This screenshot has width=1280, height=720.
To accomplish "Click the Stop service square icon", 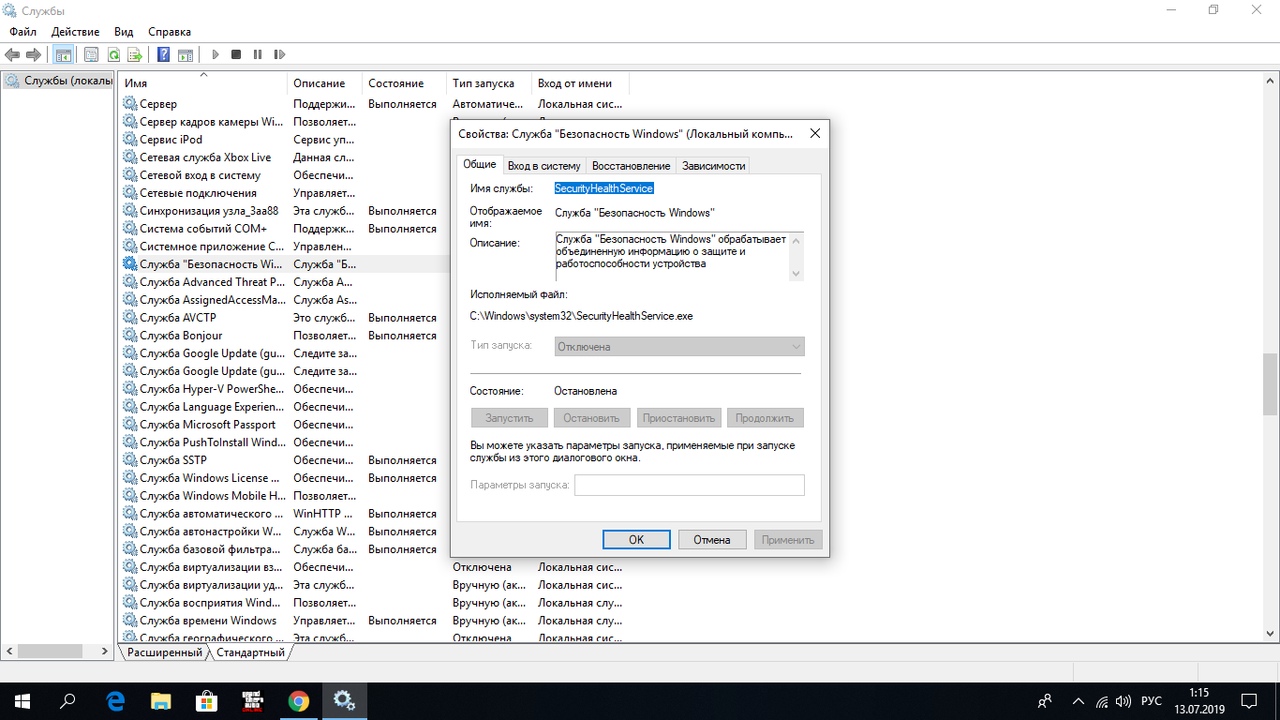I will pyautogui.click(x=236, y=55).
